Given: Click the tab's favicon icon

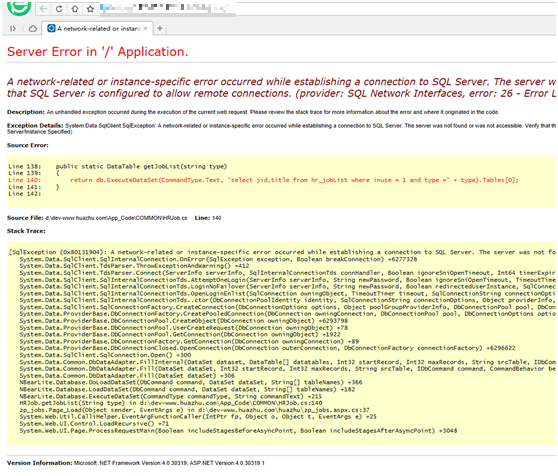Looking at the screenshot, I should click(51, 28).
